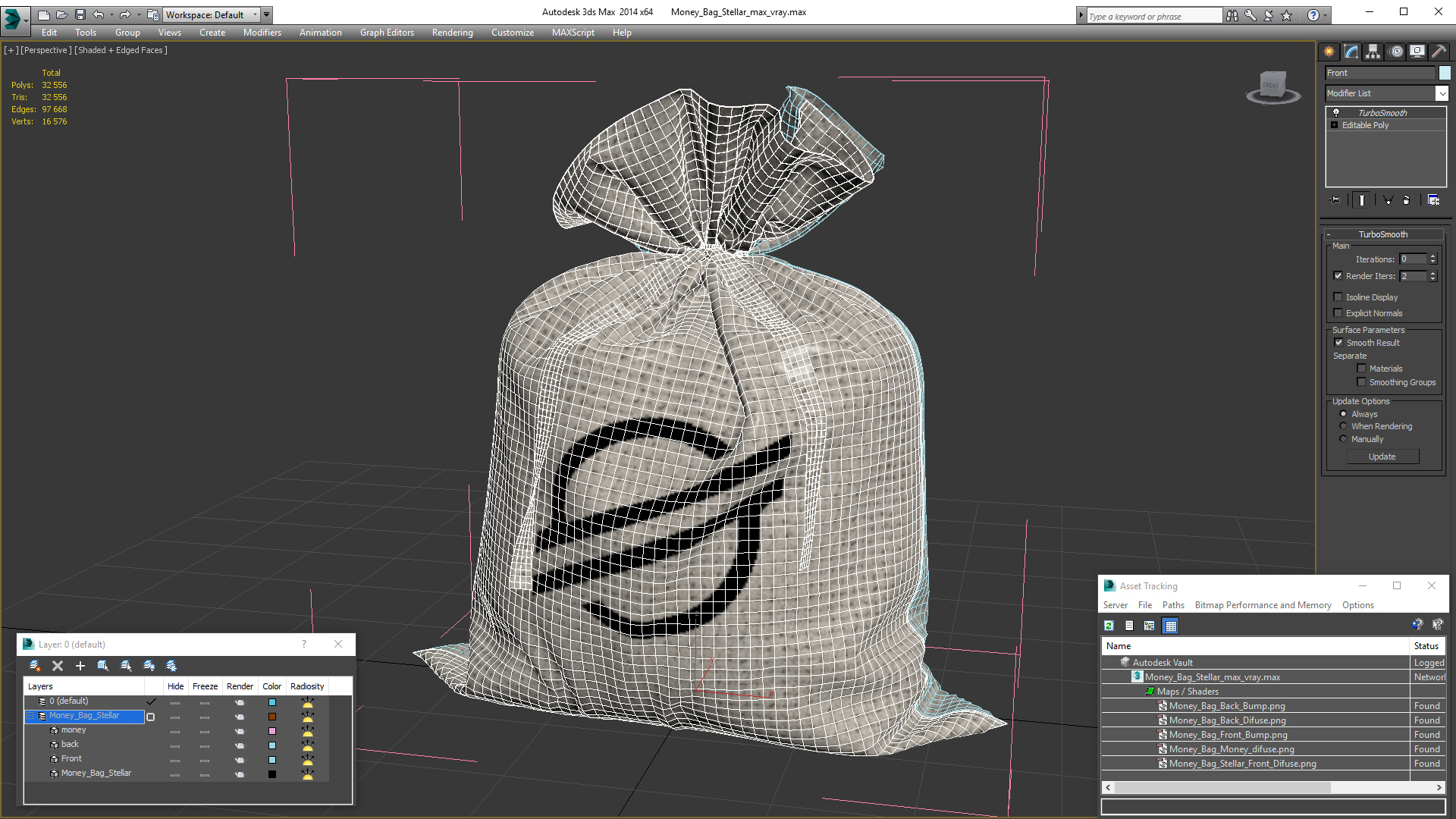Image resolution: width=1456 pixels, height=819 pixels.
Task: Enable Separate by Materials checkbox
Action: (x=1362, y=369)
